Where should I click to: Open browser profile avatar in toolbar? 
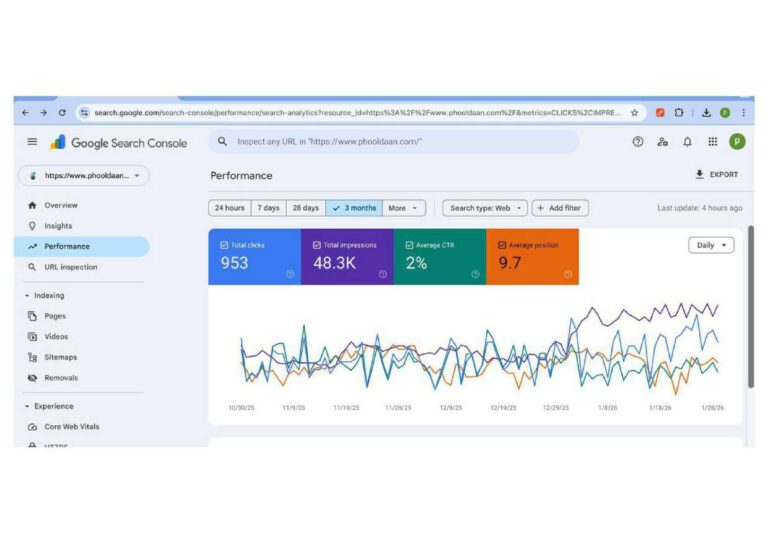point(725,113)
